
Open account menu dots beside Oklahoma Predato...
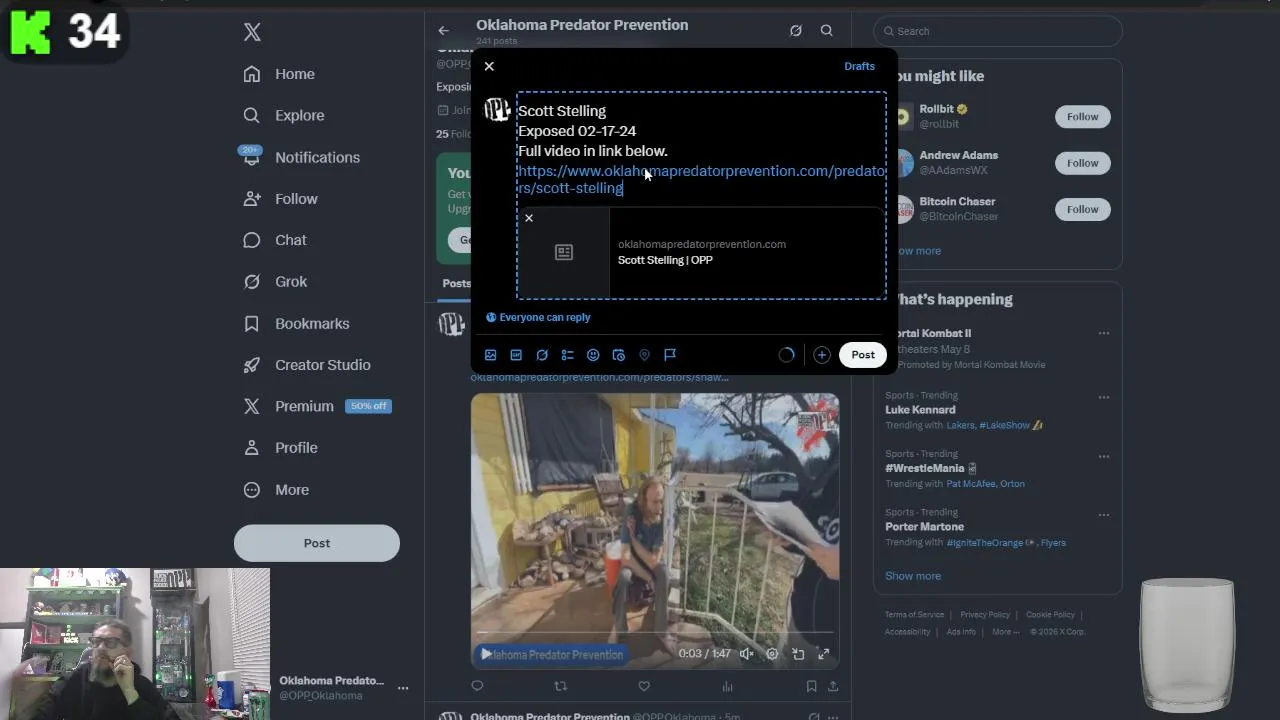point(403,688)
